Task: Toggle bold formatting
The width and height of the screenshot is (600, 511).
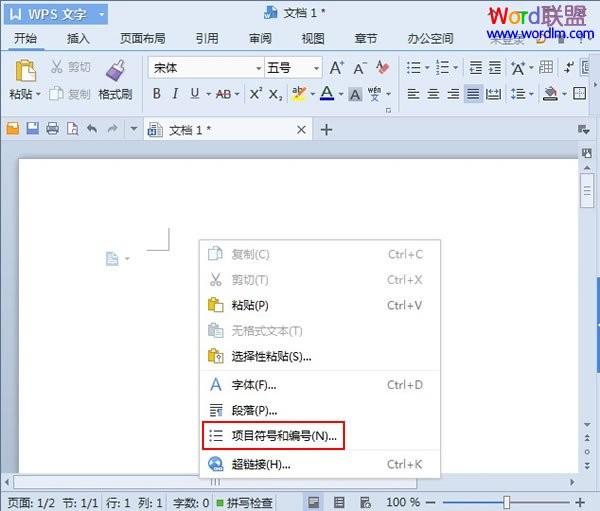Action: point(157,94)
